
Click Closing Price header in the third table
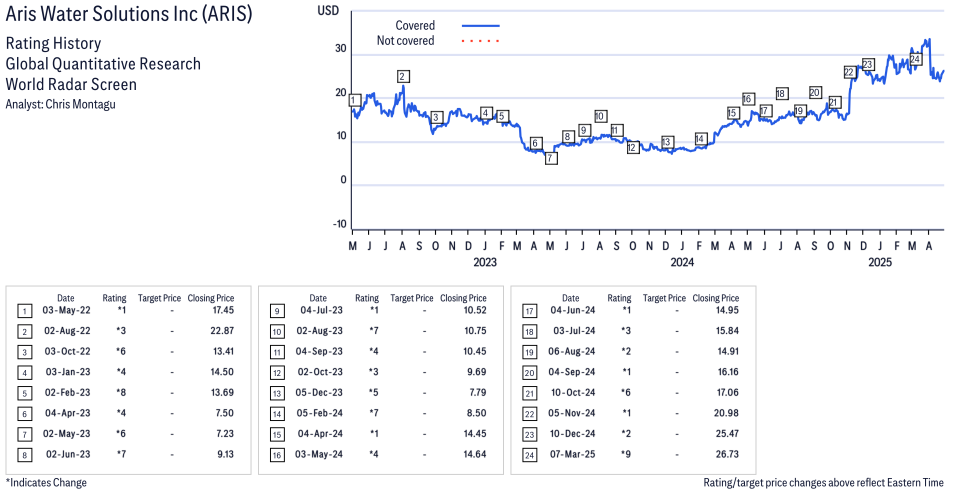coord(716,298)
